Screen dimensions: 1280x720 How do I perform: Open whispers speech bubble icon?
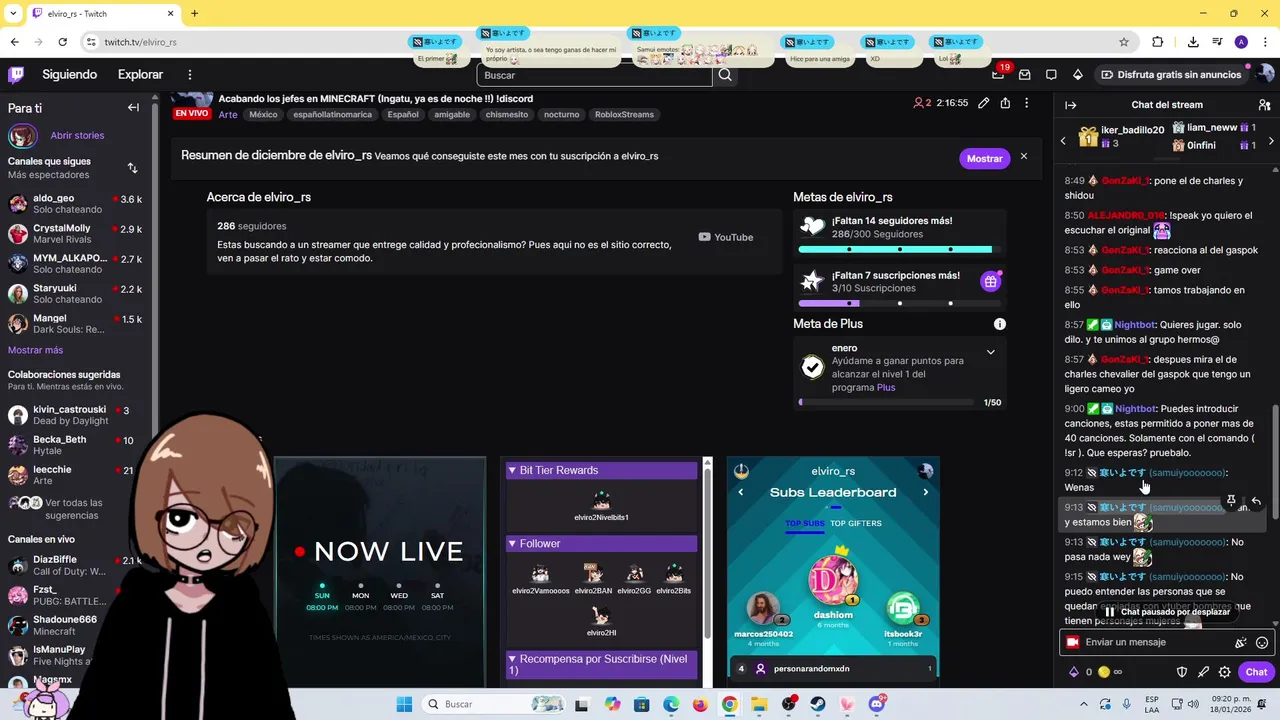point(1051,75)
